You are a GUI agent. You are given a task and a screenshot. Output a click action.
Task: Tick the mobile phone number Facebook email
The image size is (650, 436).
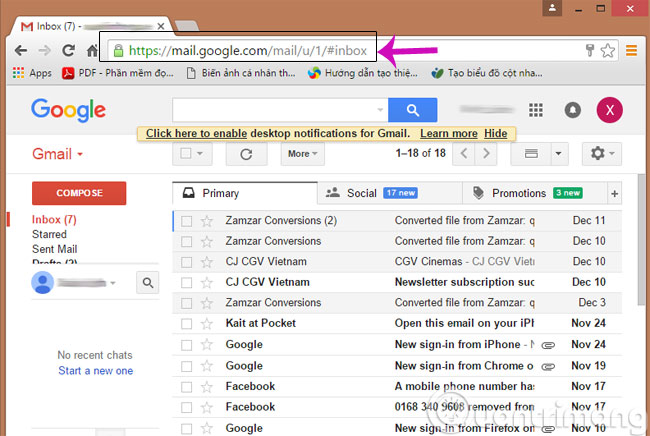click(x=187, y=387)
